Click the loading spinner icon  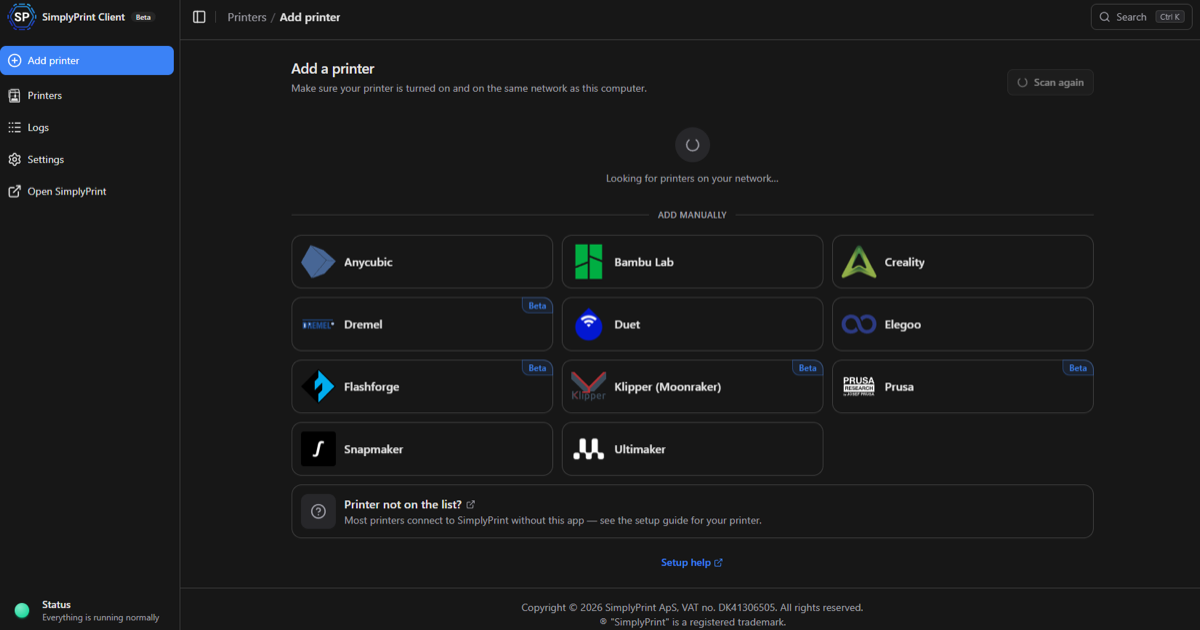pos(692,145)
